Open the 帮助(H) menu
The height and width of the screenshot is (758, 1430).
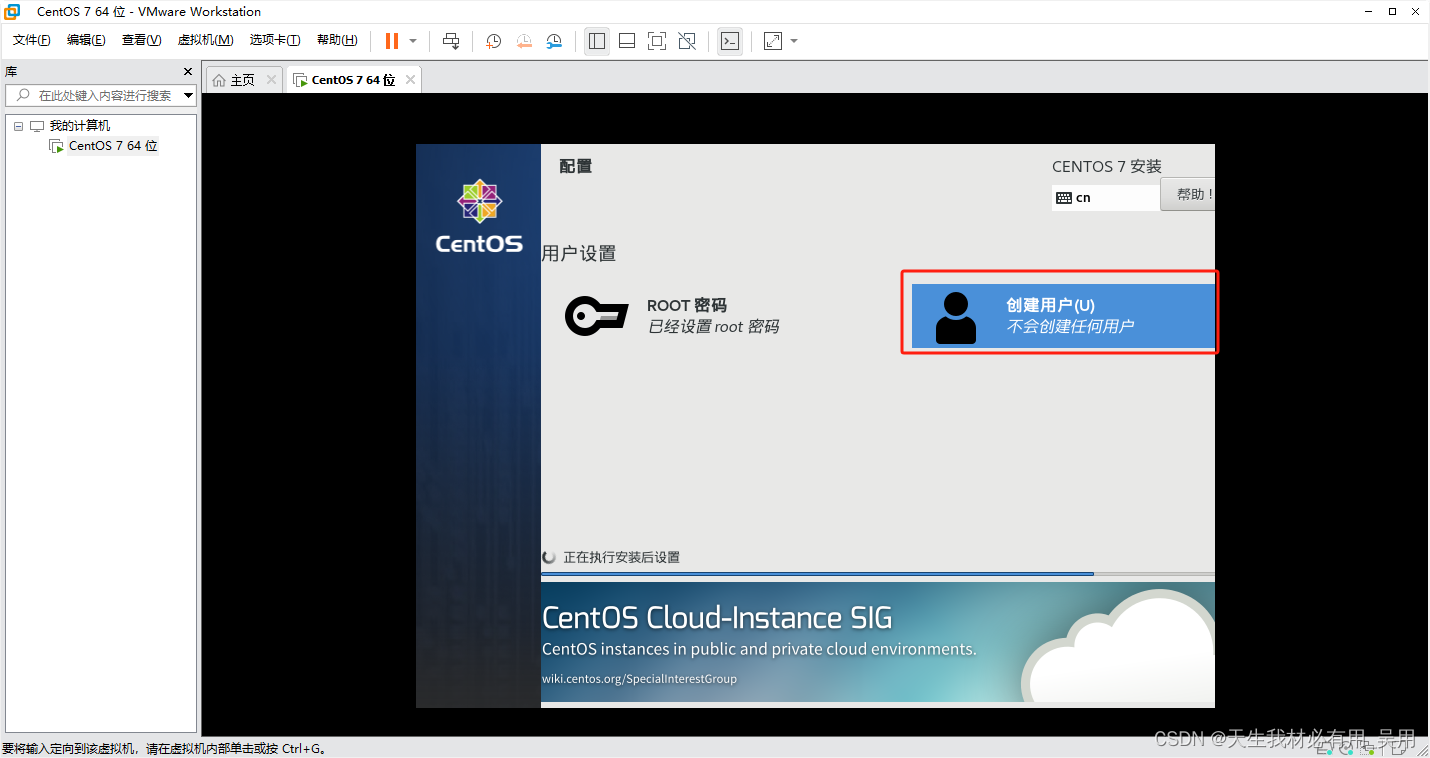pos(337,40)
